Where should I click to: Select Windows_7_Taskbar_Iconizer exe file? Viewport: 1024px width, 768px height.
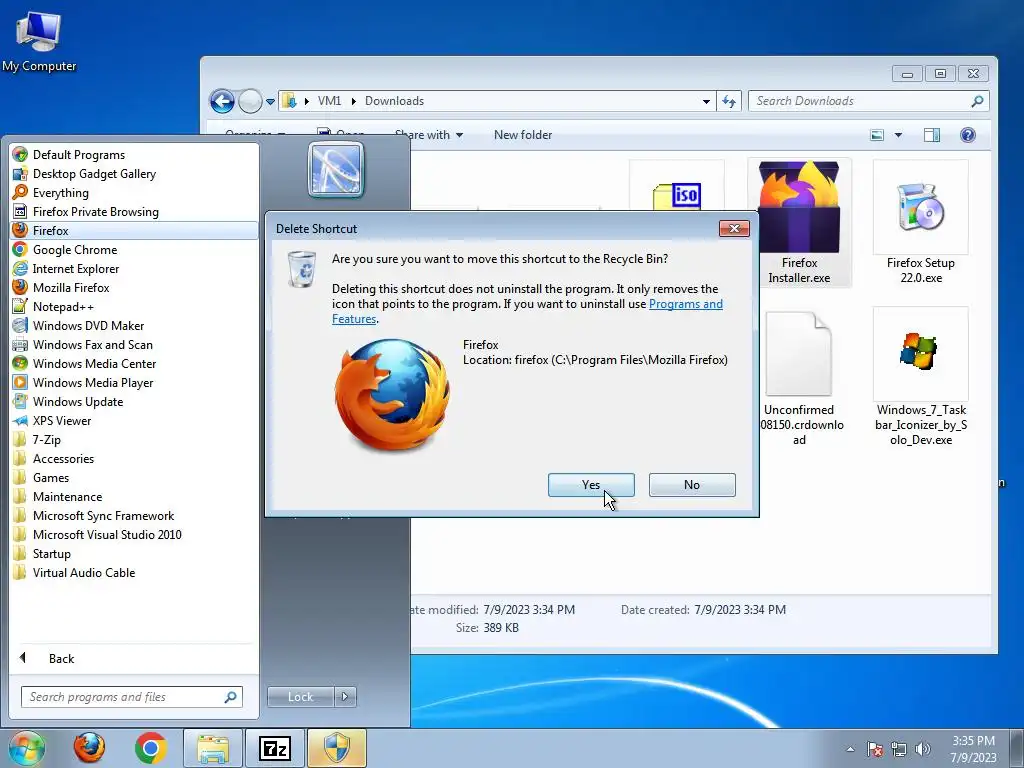(921, 378)
